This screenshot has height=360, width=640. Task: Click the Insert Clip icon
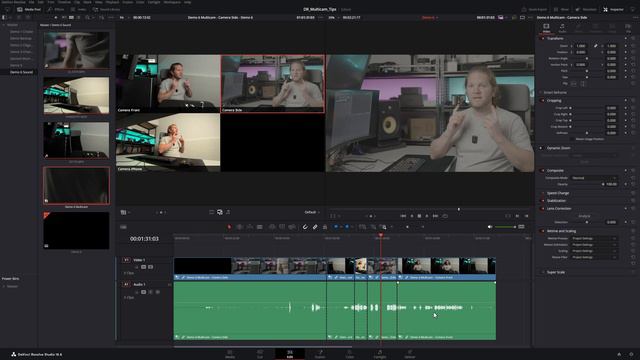tap(272, 227)
